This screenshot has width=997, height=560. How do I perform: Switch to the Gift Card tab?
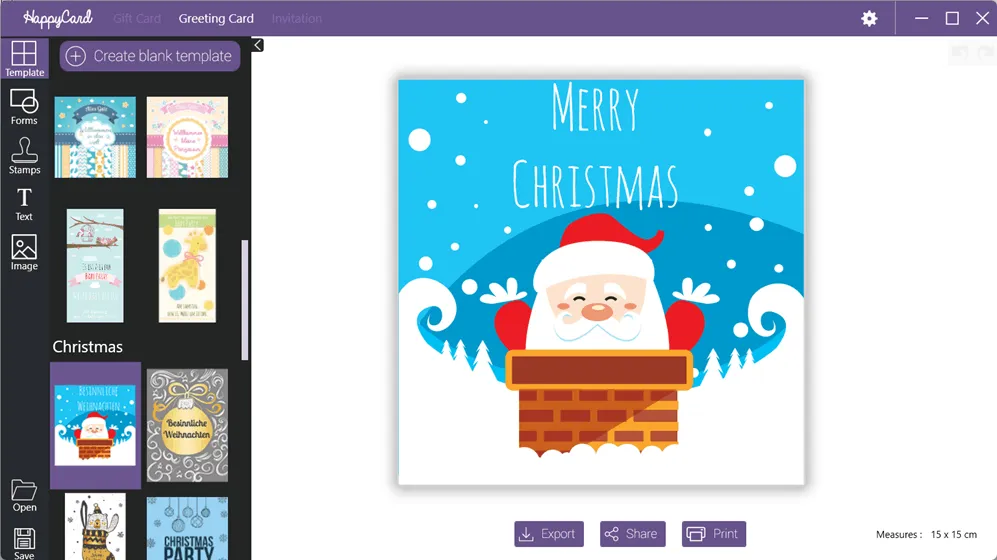(137, 18)
